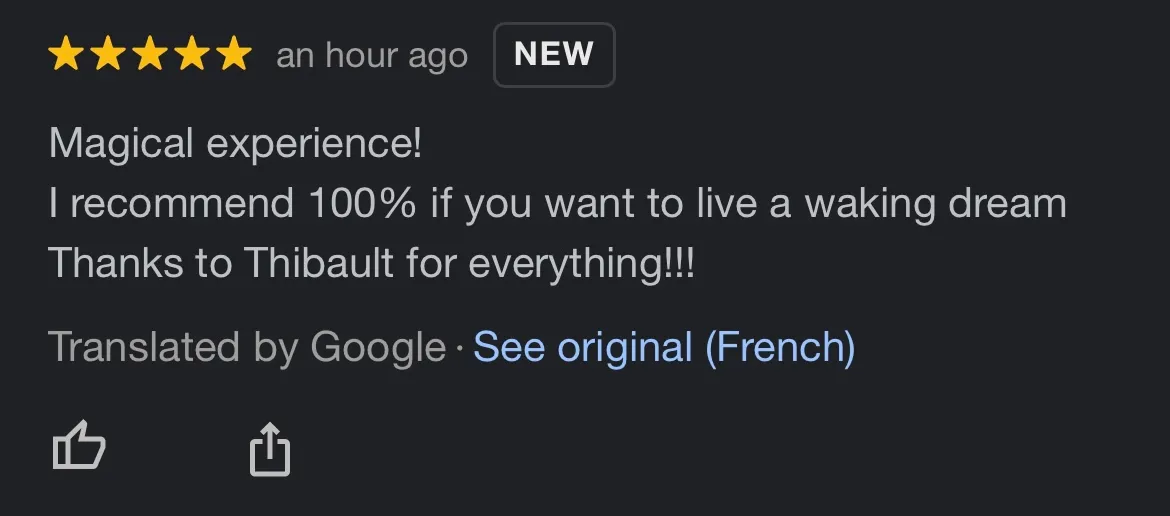
Task: Click the first yellow rating star
Action: 65,54
